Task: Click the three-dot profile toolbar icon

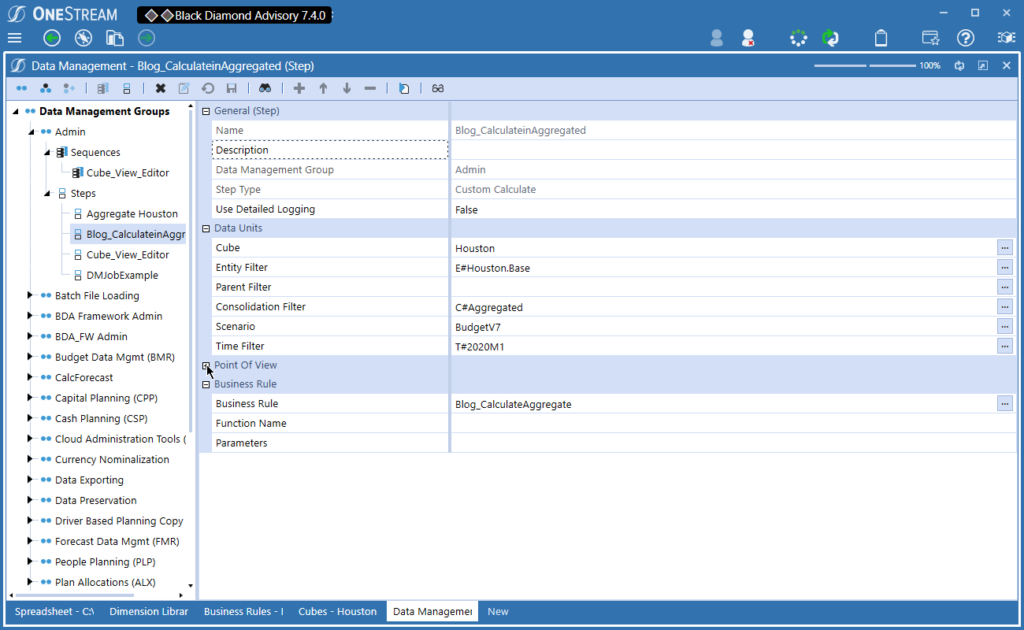Action: tap(45, 88)
